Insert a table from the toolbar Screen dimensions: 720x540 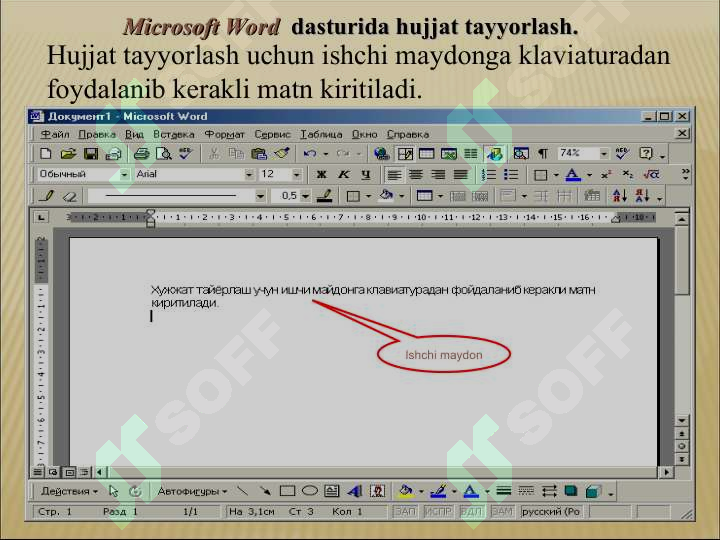[427, 154]
